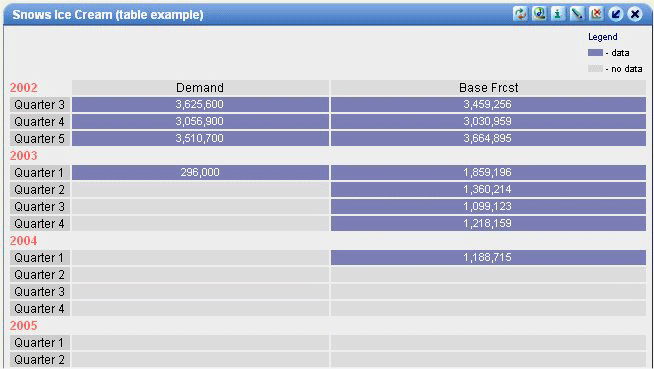Click the red X delete content icon

pos(596,14)
